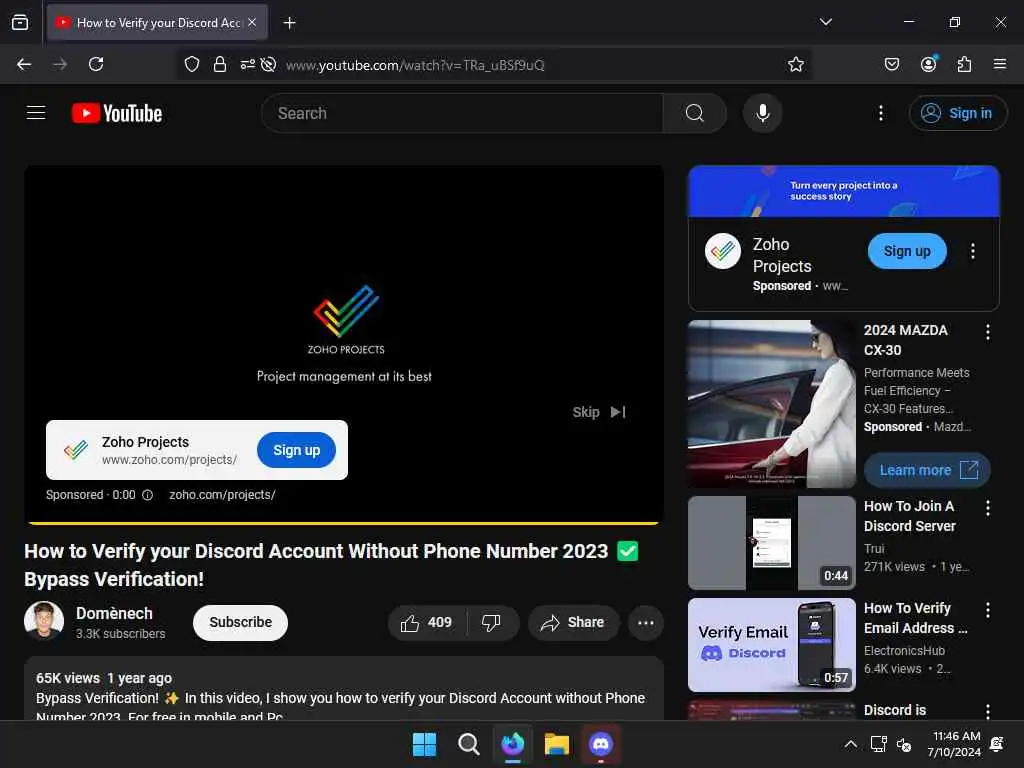Reload the current YouTube page
The height and width of the screenshot is (768, 1024).
(x=96, y=64)
